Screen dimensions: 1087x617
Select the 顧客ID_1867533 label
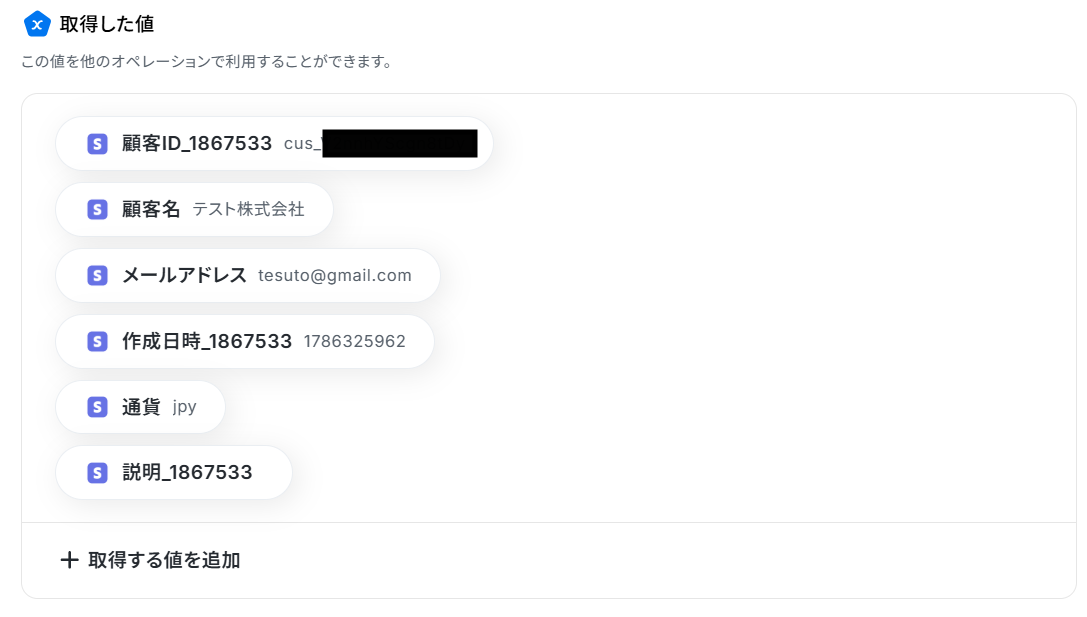197,144
